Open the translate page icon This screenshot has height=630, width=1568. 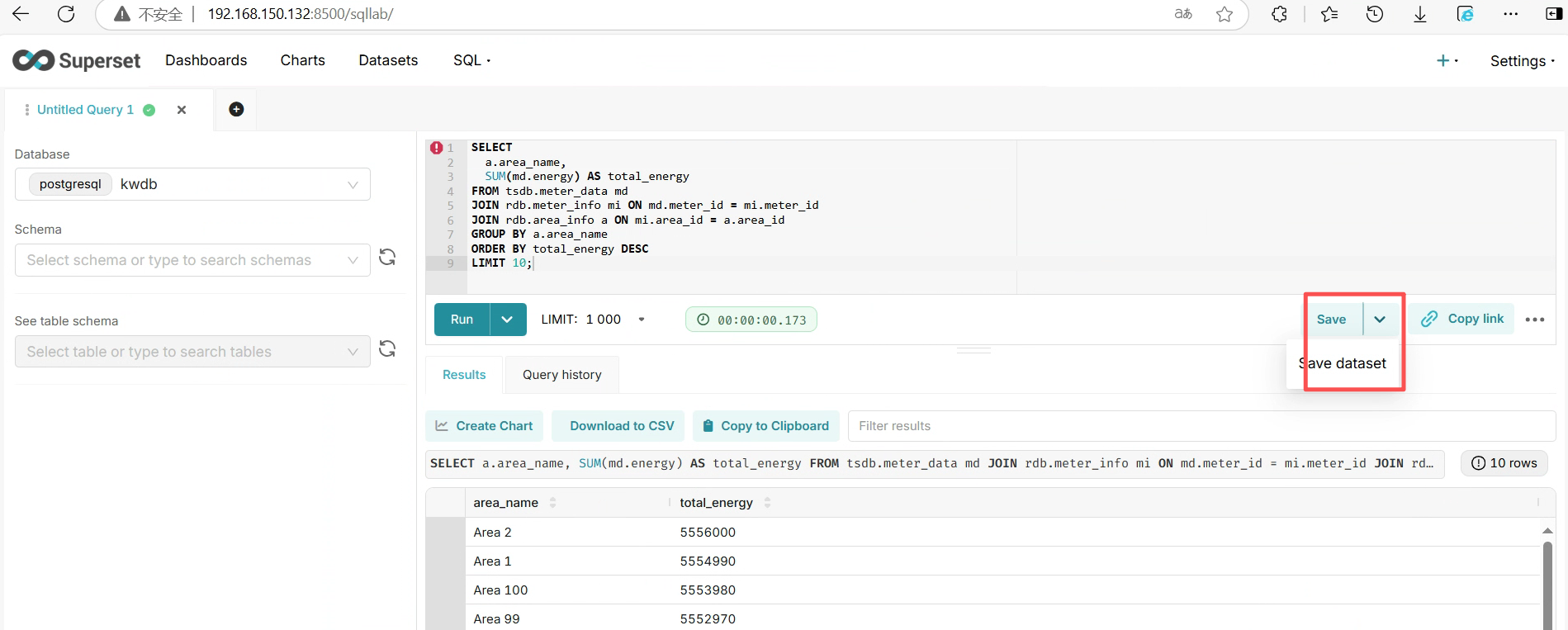[1183, 14]
